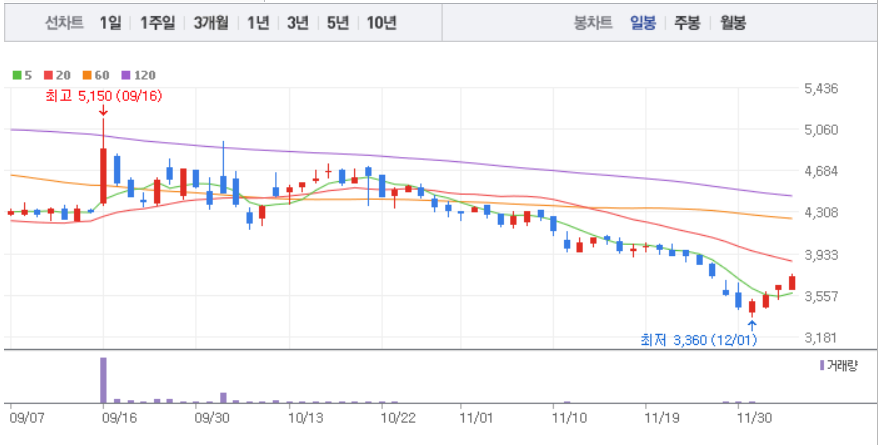Viewport: 878px width, 445px height.
Task: Click the 10/22 date label
Action: click(398, 419)
